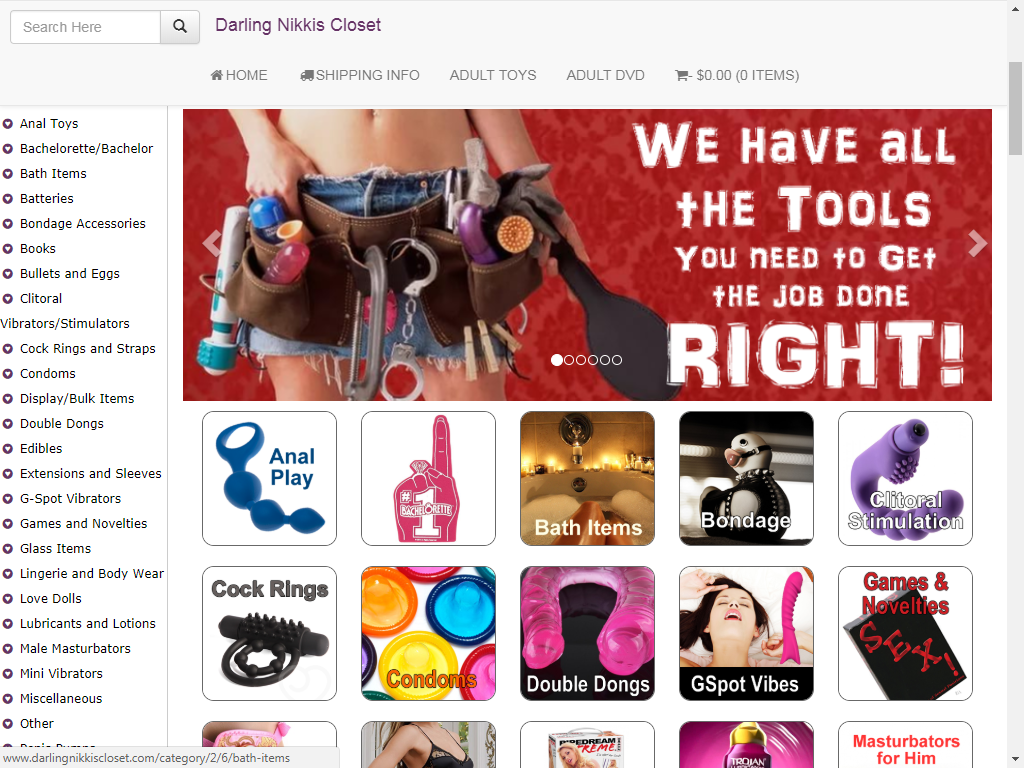This screenshot has height=768, width=1024.
Task: Click inside the Search Here field
Action: 86,27
